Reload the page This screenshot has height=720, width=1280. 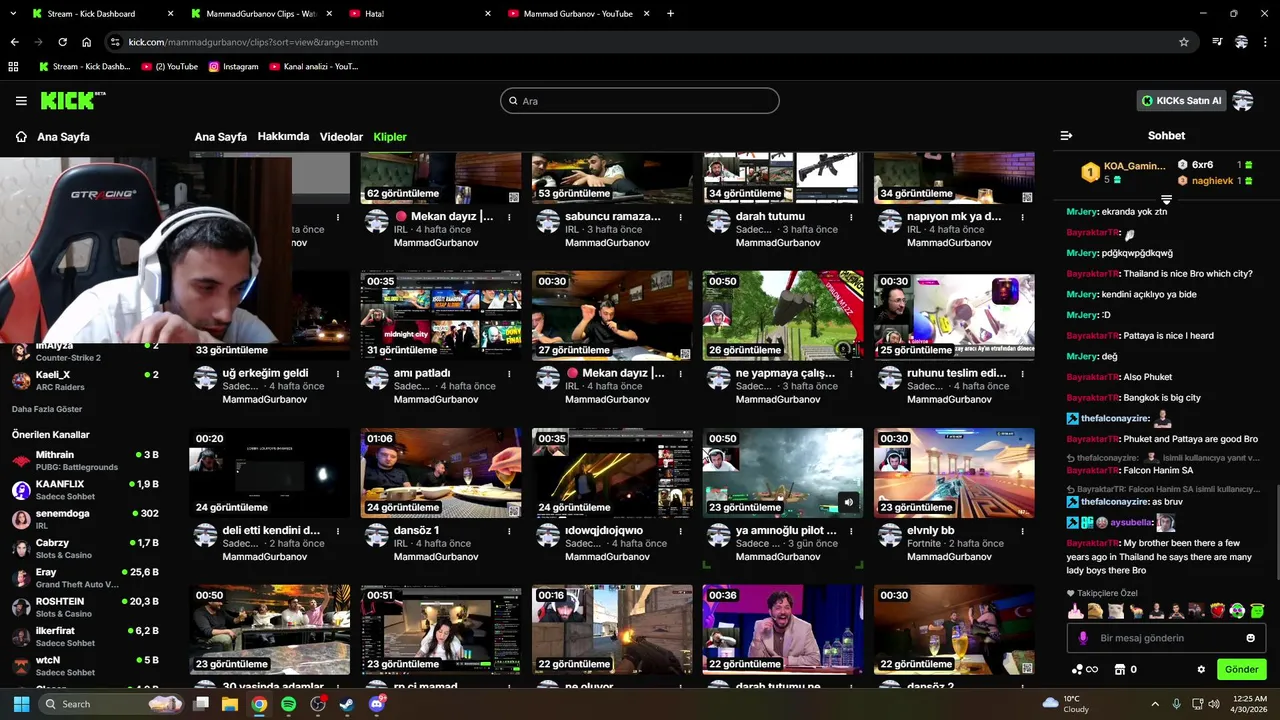(x=62, y=42)
